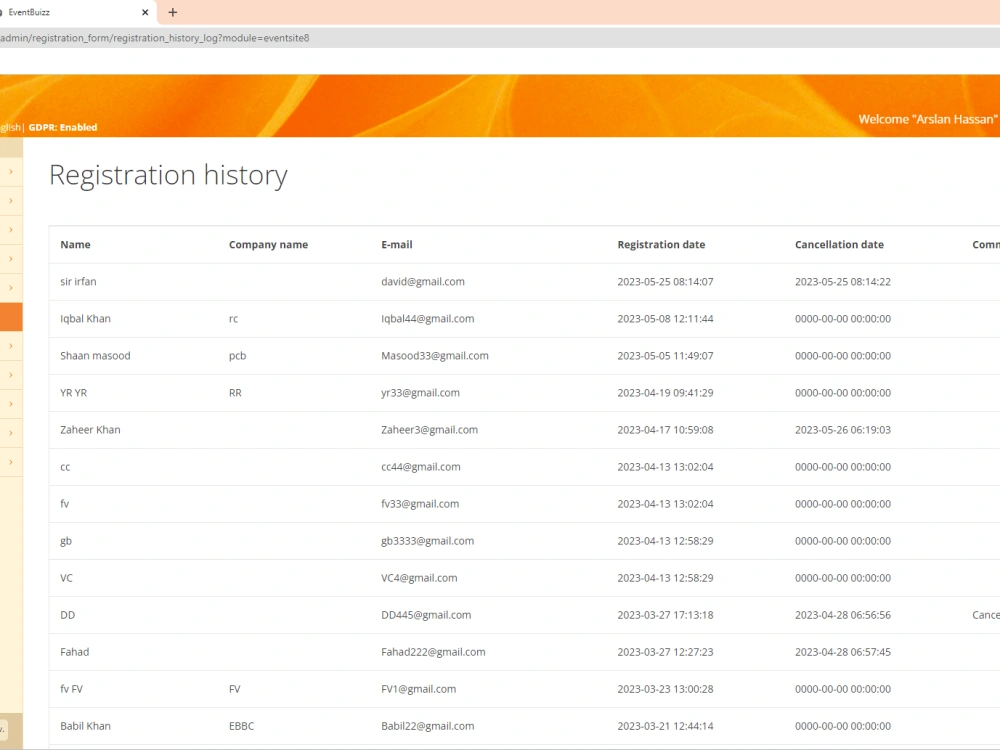Screen dimensions: 1000x750
Task: Click the Cancellation date column header
Action: (839, 244)
